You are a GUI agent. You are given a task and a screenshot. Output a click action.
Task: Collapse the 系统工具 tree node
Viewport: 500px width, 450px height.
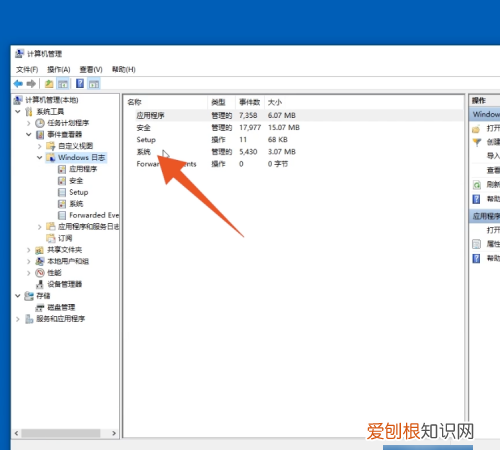pyautogui.click(x=18, y=112)
